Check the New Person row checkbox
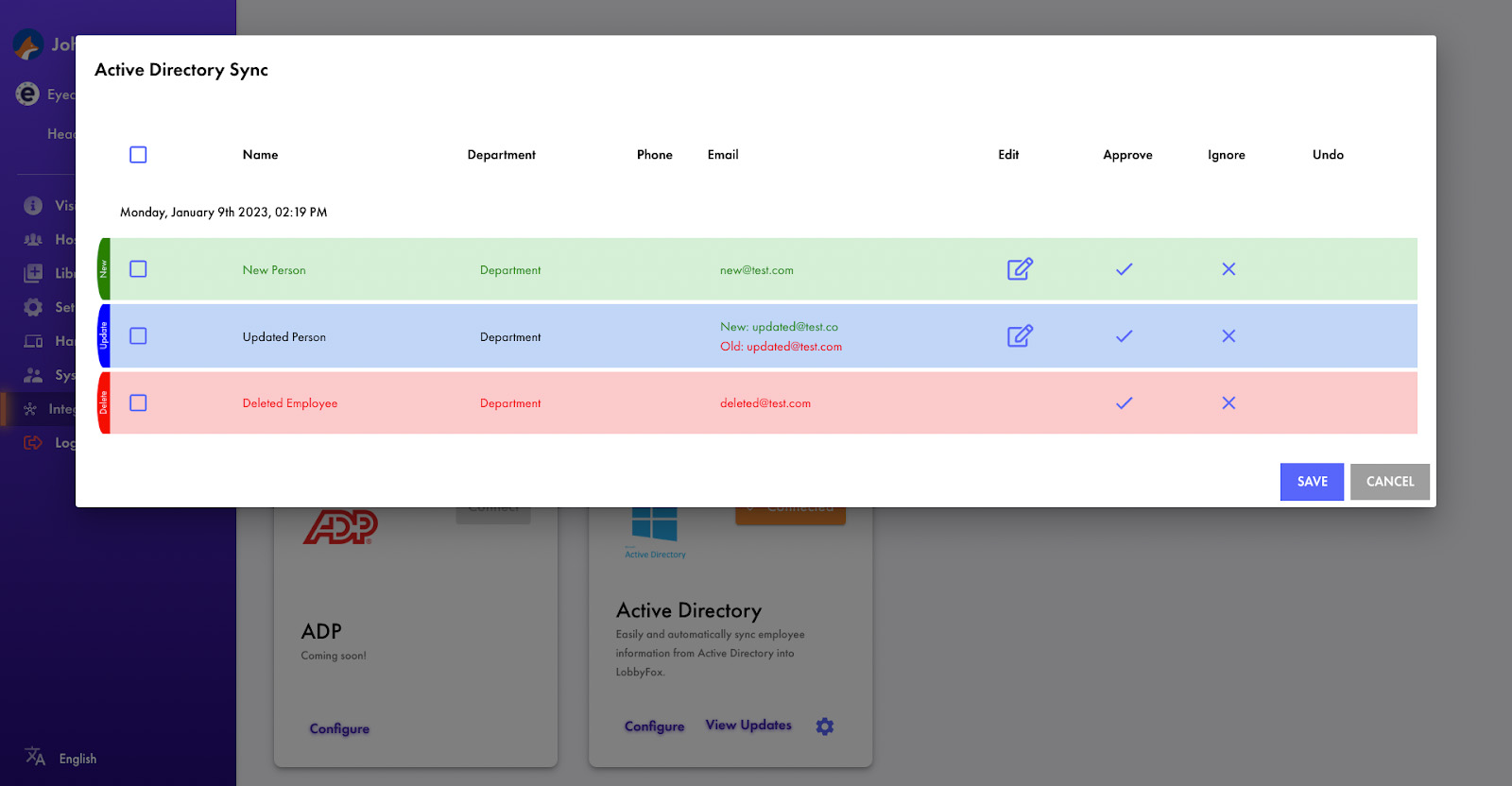1512x786 pixels. tap(138, 269)
